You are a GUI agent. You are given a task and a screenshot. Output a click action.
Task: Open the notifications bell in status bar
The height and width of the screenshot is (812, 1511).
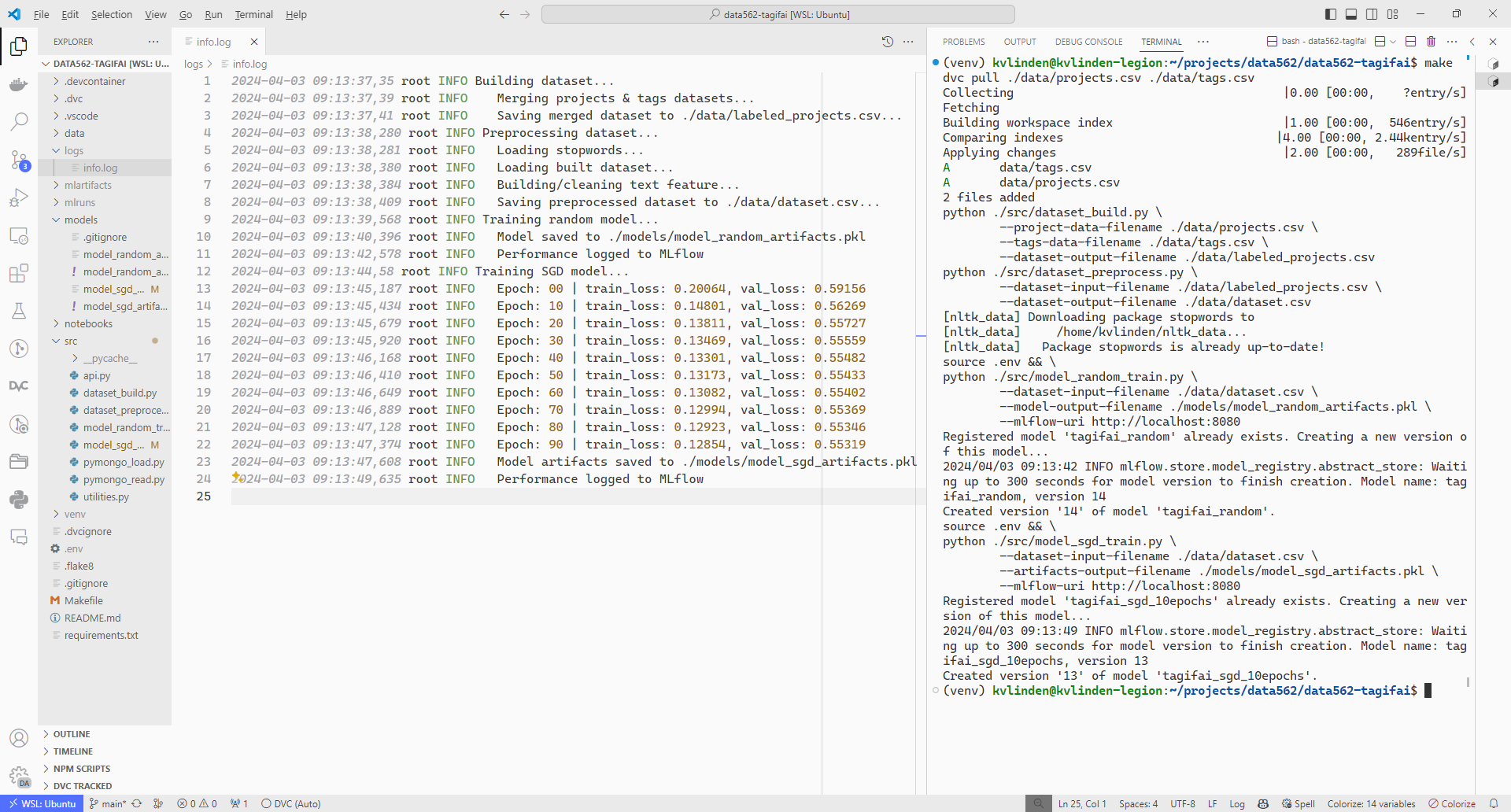1493,803
